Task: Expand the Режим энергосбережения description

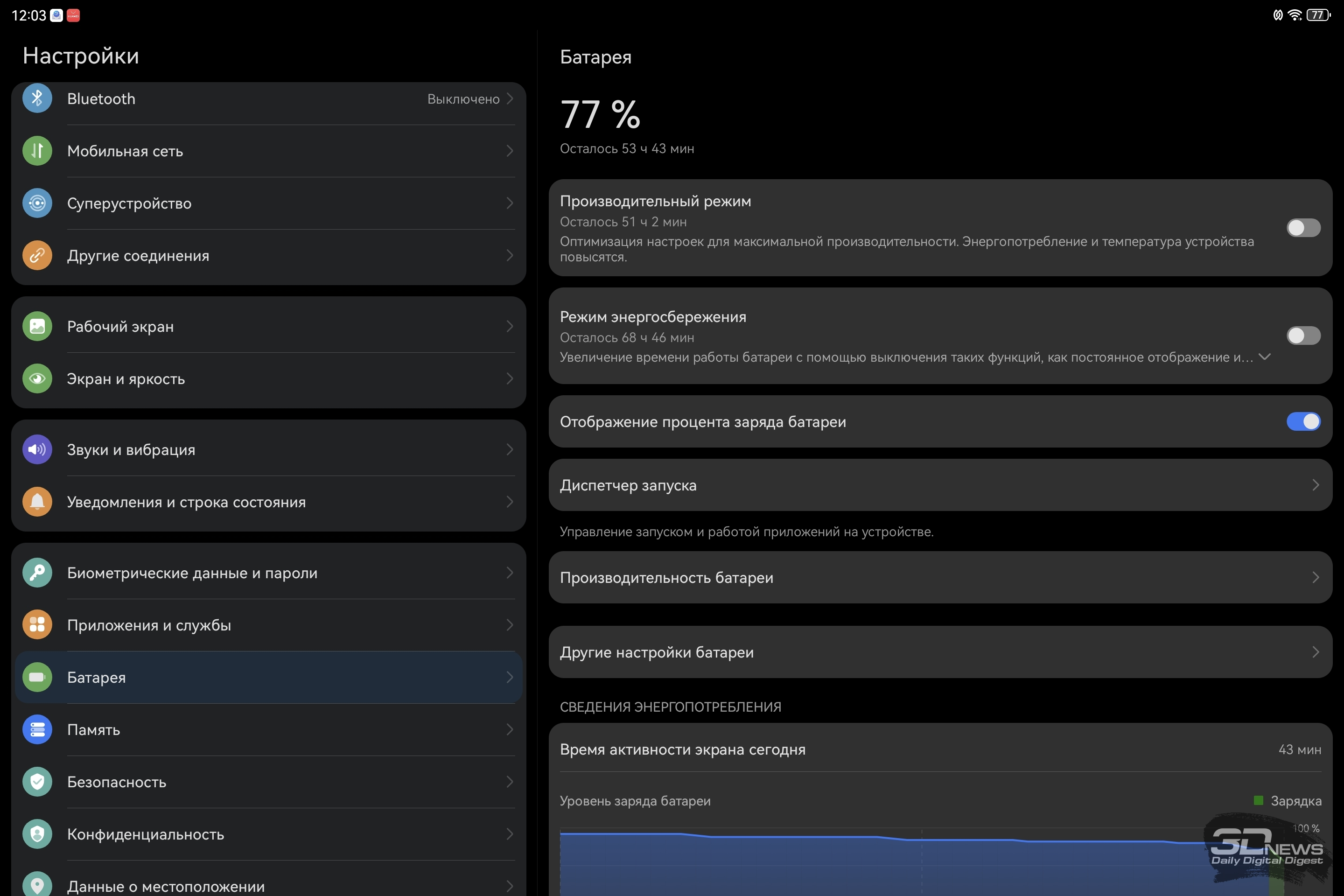Action: (1265, 357)
